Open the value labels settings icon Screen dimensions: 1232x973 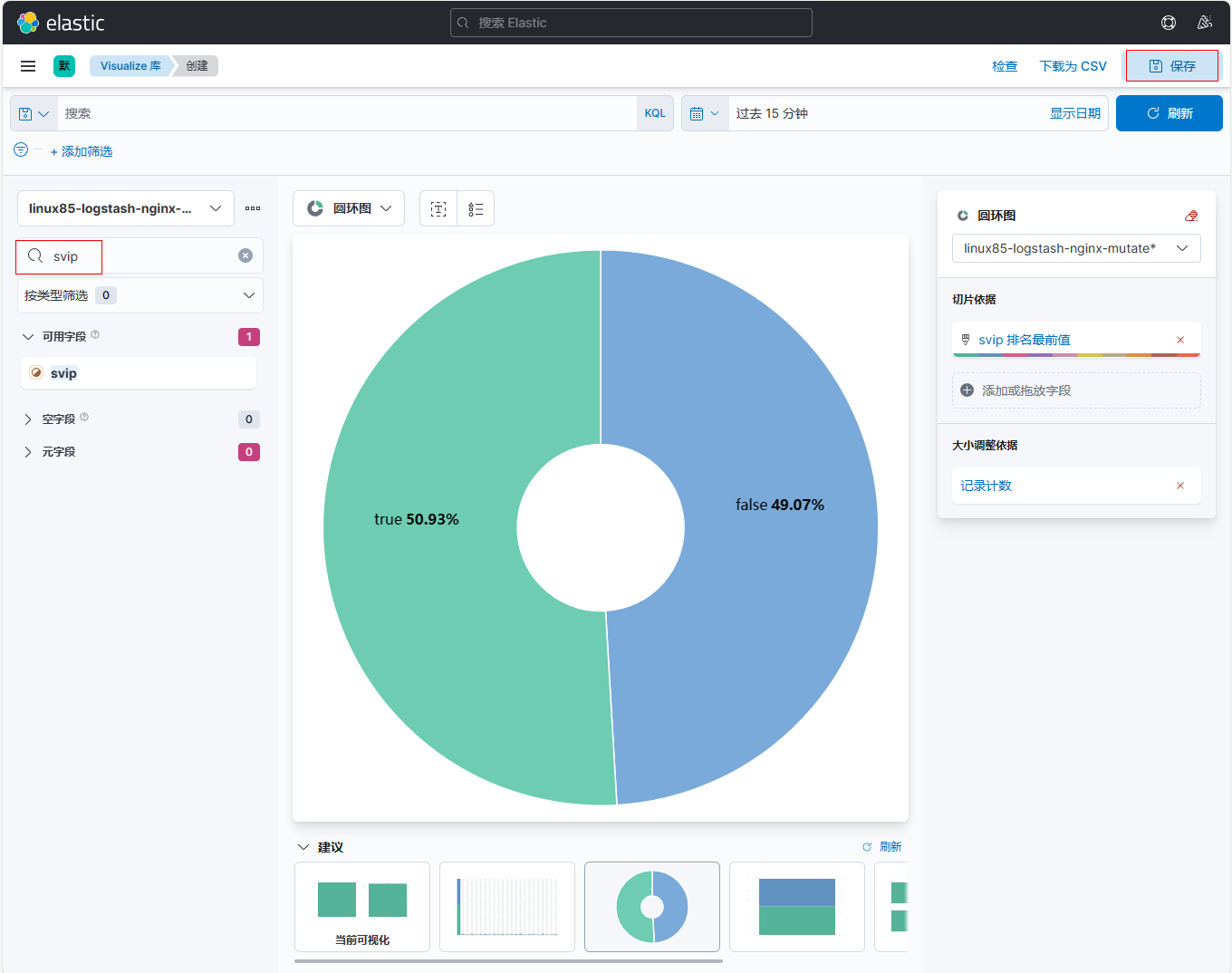coord(438,209)
